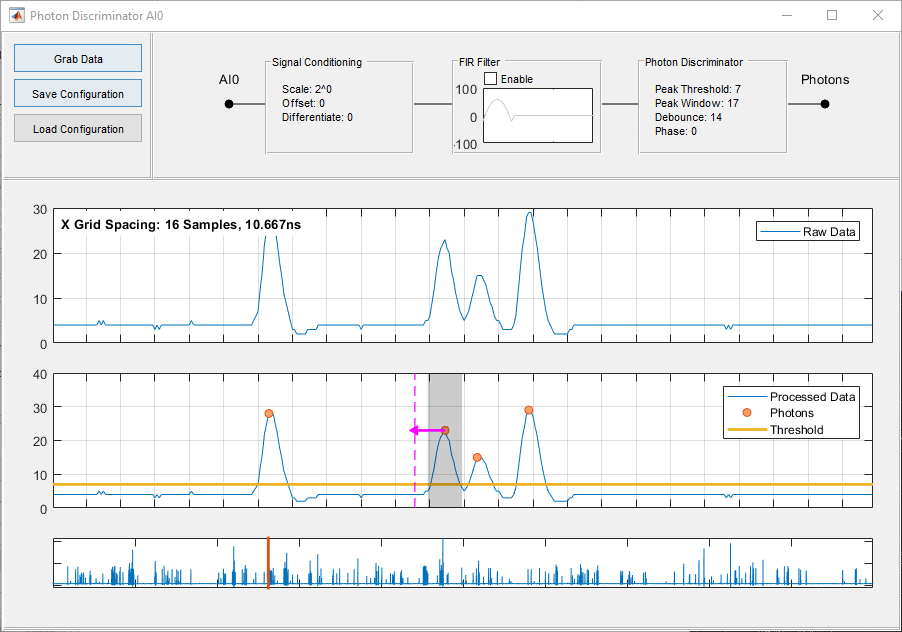Select the photon marker on the tallest peak
The image size is (902, 632).
528,409
